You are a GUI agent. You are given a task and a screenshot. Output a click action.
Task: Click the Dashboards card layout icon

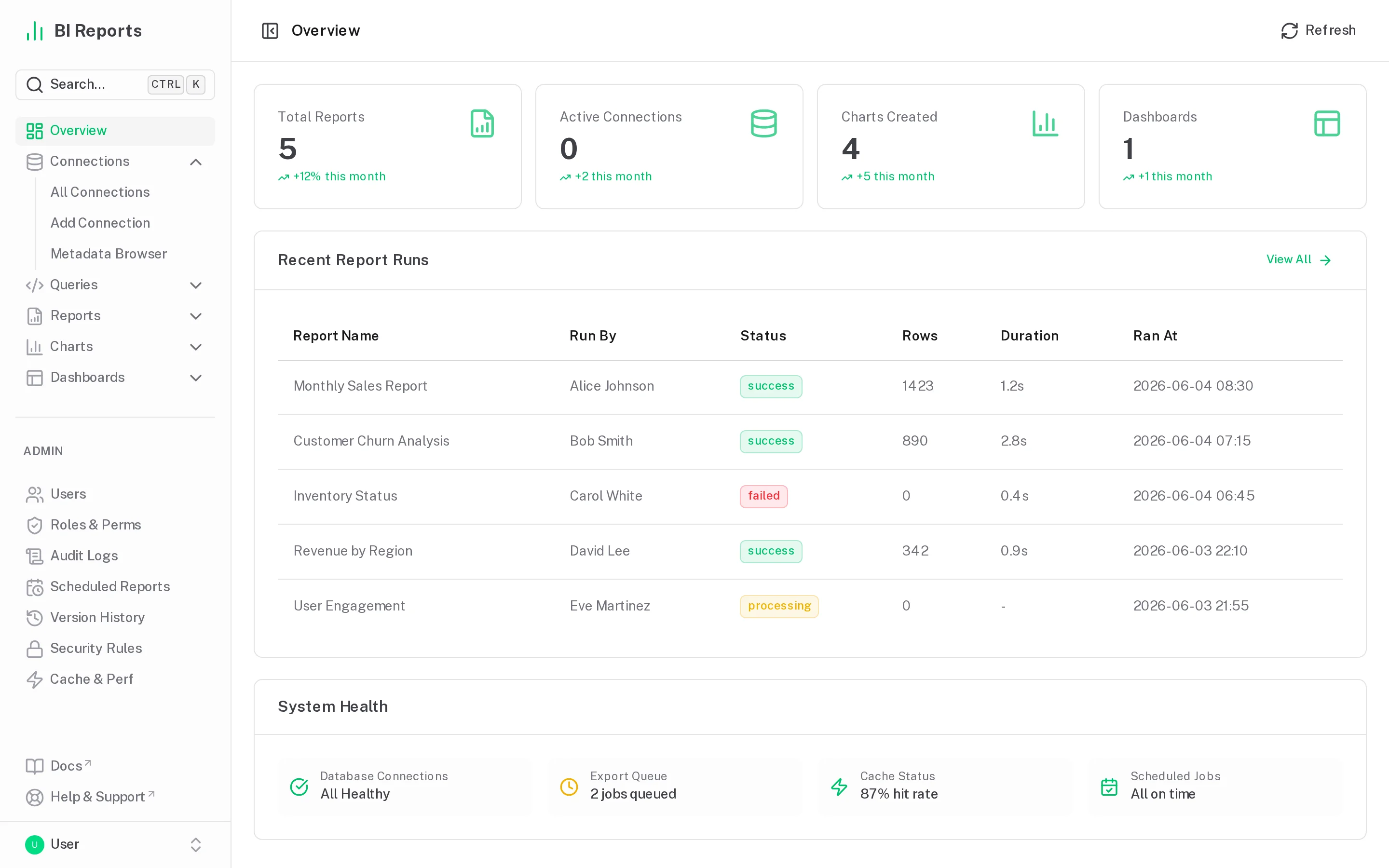[1327, 123]
